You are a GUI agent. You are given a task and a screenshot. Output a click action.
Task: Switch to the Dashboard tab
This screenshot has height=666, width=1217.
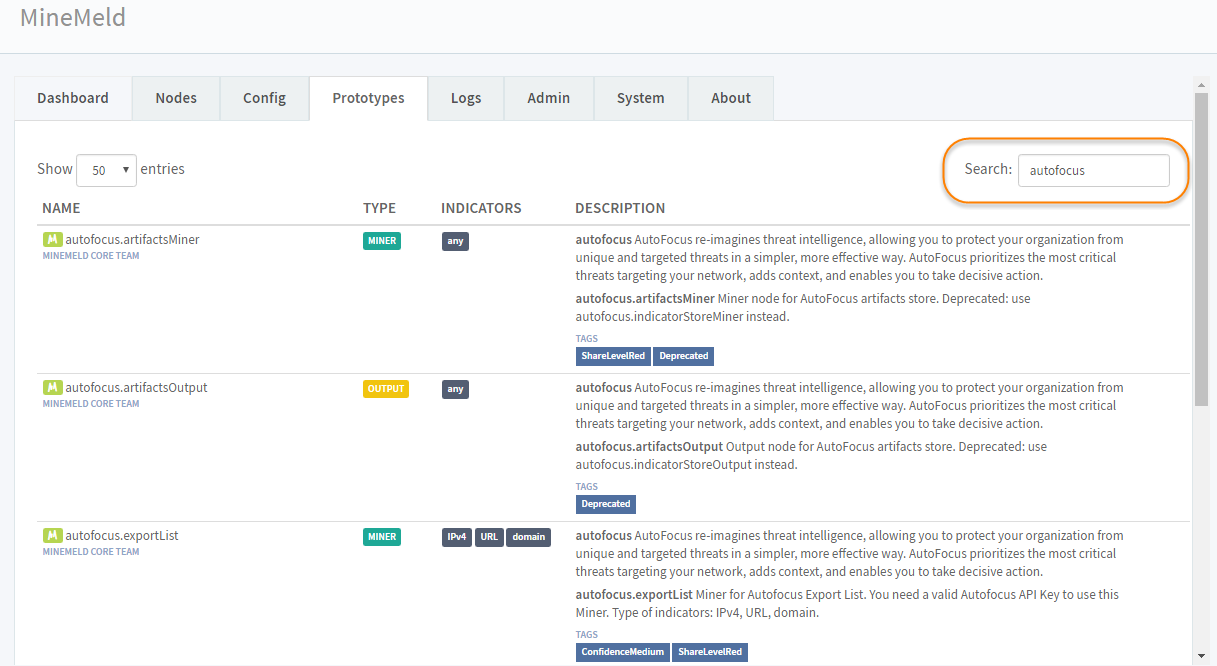73,98
